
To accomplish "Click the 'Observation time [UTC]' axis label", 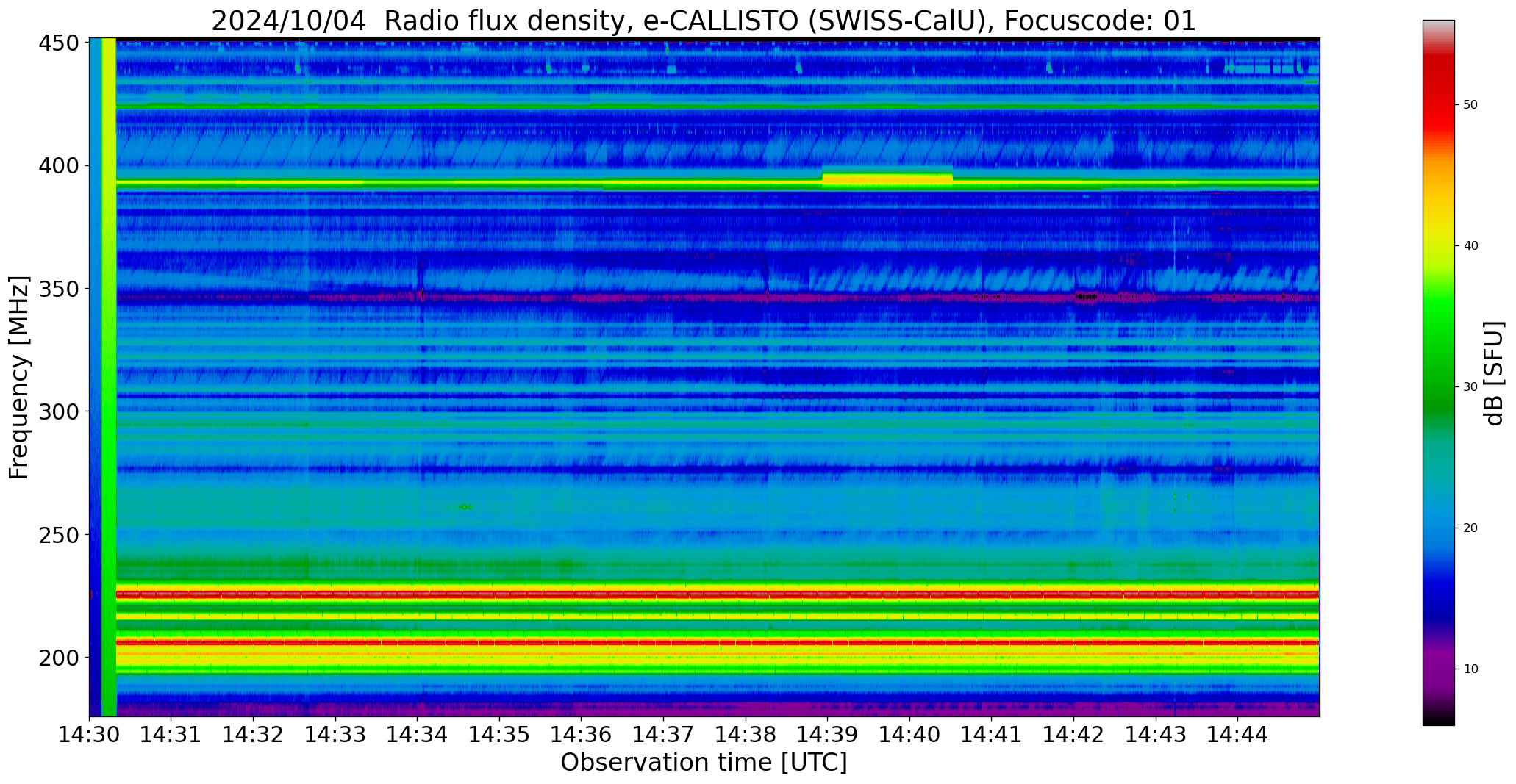I will [x=704, y=763].
